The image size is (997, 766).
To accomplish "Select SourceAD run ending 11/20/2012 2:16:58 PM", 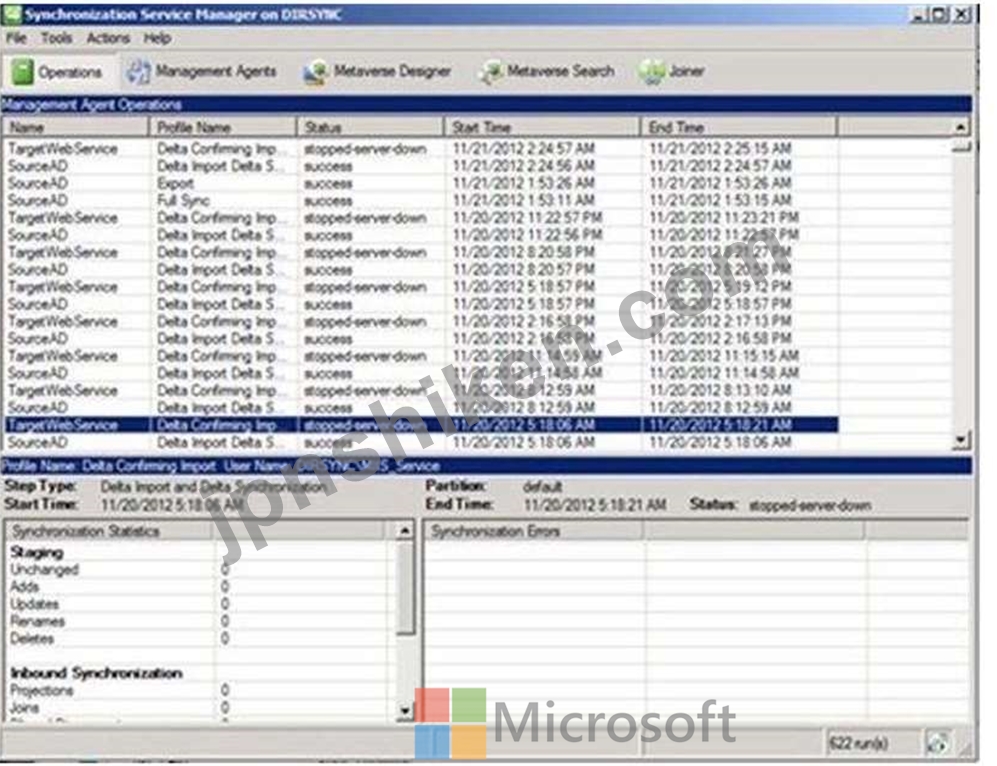I will click(421, 338).
